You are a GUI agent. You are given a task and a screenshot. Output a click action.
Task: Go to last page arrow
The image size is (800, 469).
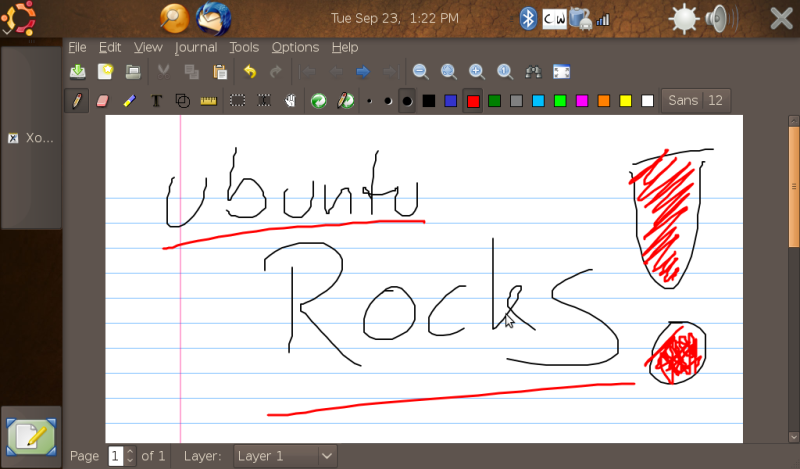tap(390, 72)
